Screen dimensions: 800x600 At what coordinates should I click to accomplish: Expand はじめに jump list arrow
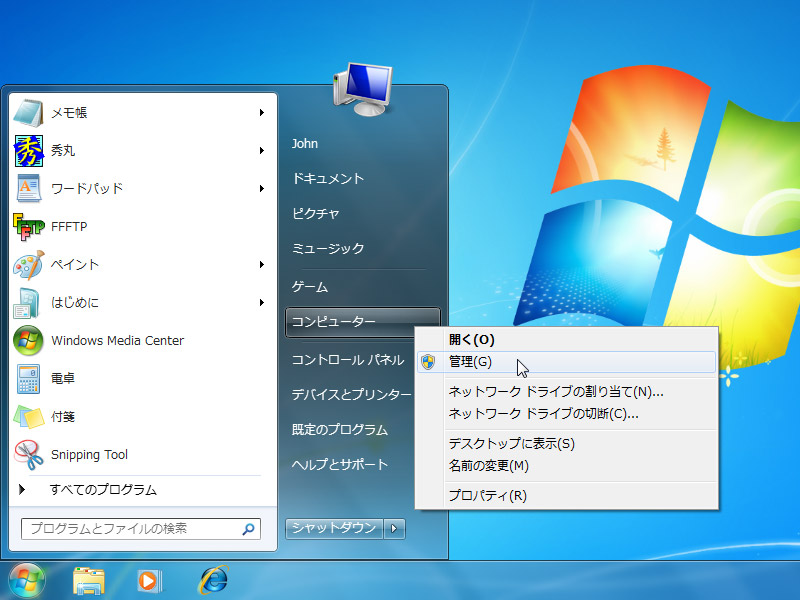tap(262, 303)
